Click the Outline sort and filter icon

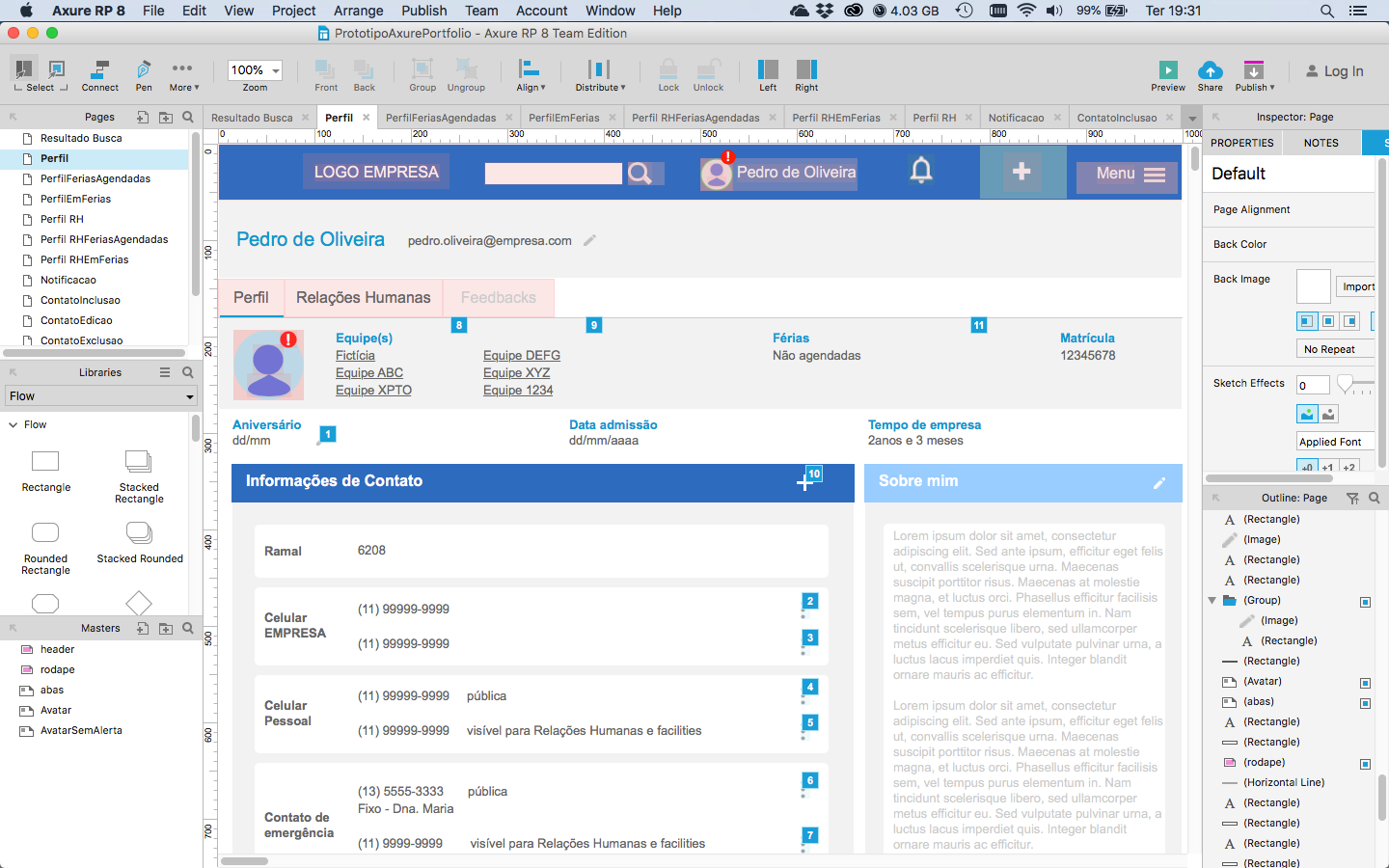point(1352,499)
